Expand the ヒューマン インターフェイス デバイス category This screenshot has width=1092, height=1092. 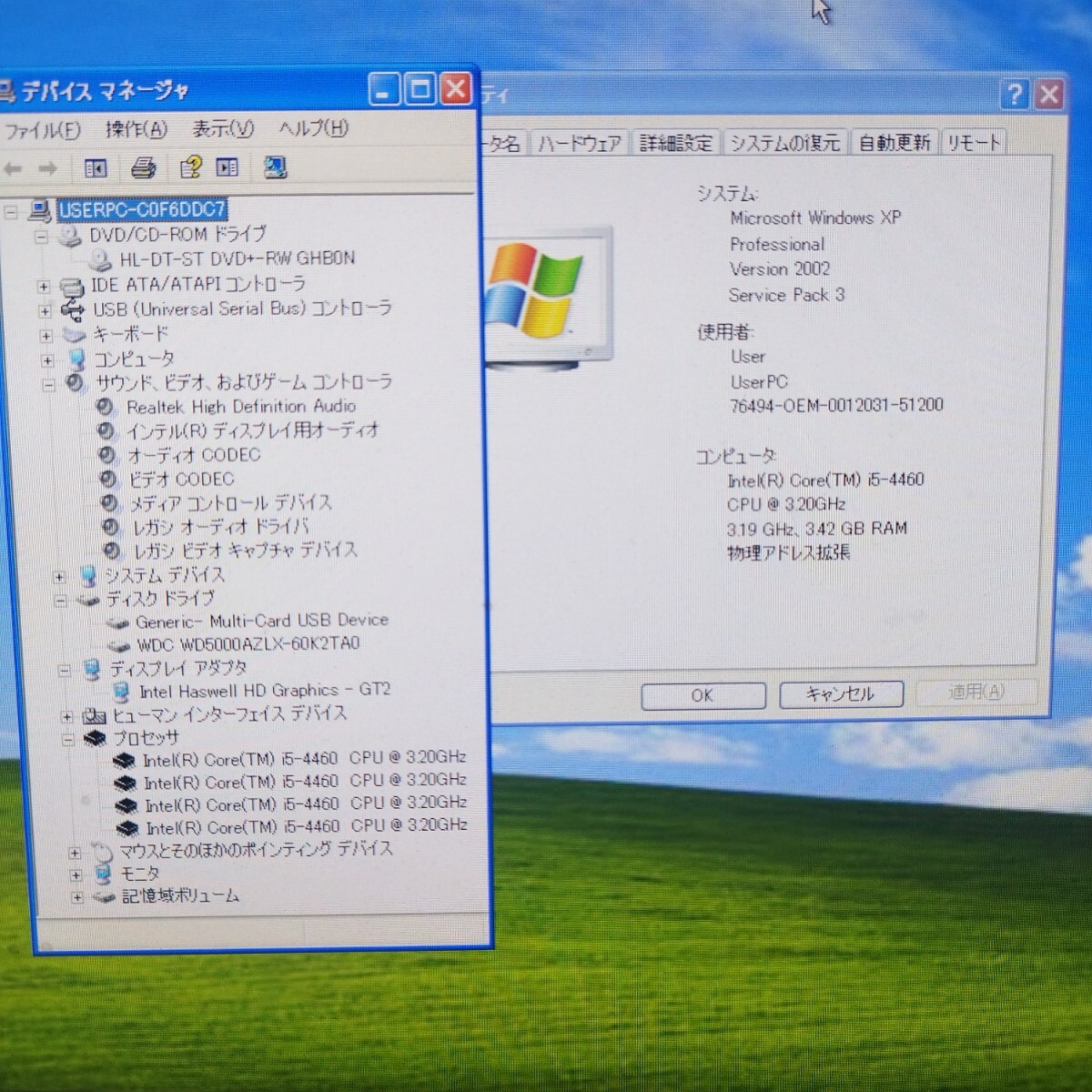pos(66,716)
